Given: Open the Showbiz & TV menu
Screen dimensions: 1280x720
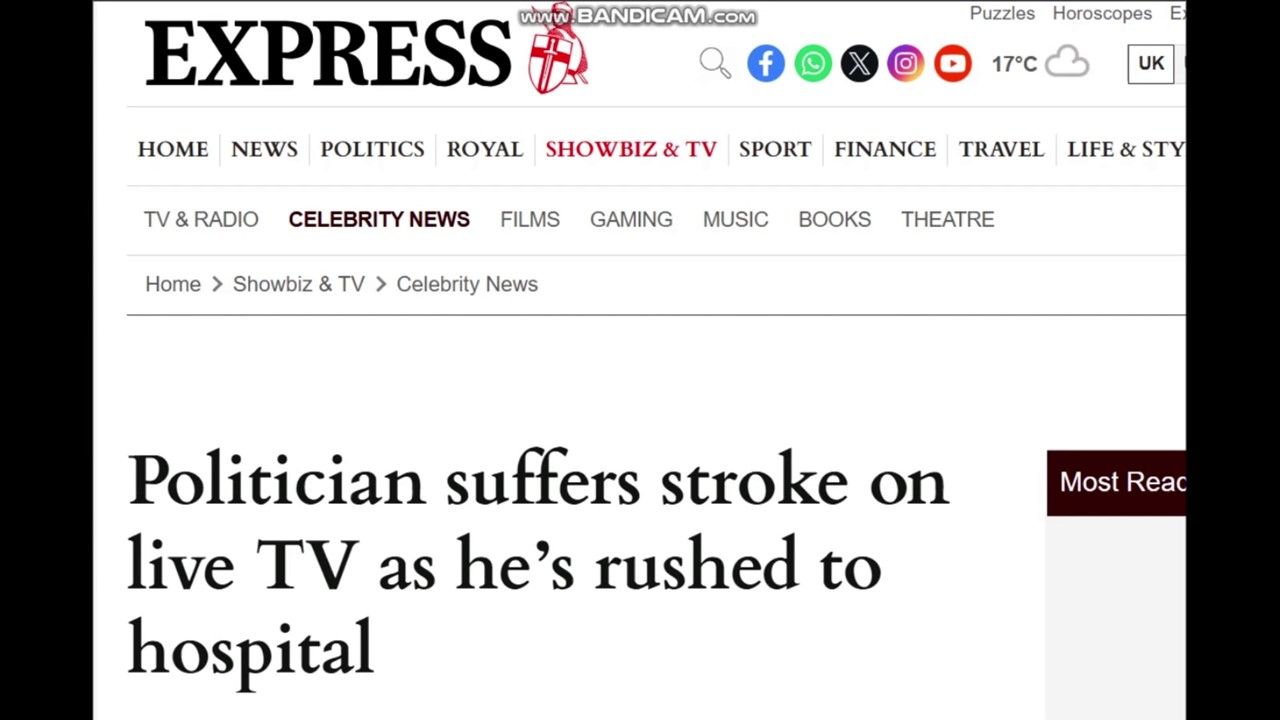Looking at the screenshot, I should (x=631, y=149).
